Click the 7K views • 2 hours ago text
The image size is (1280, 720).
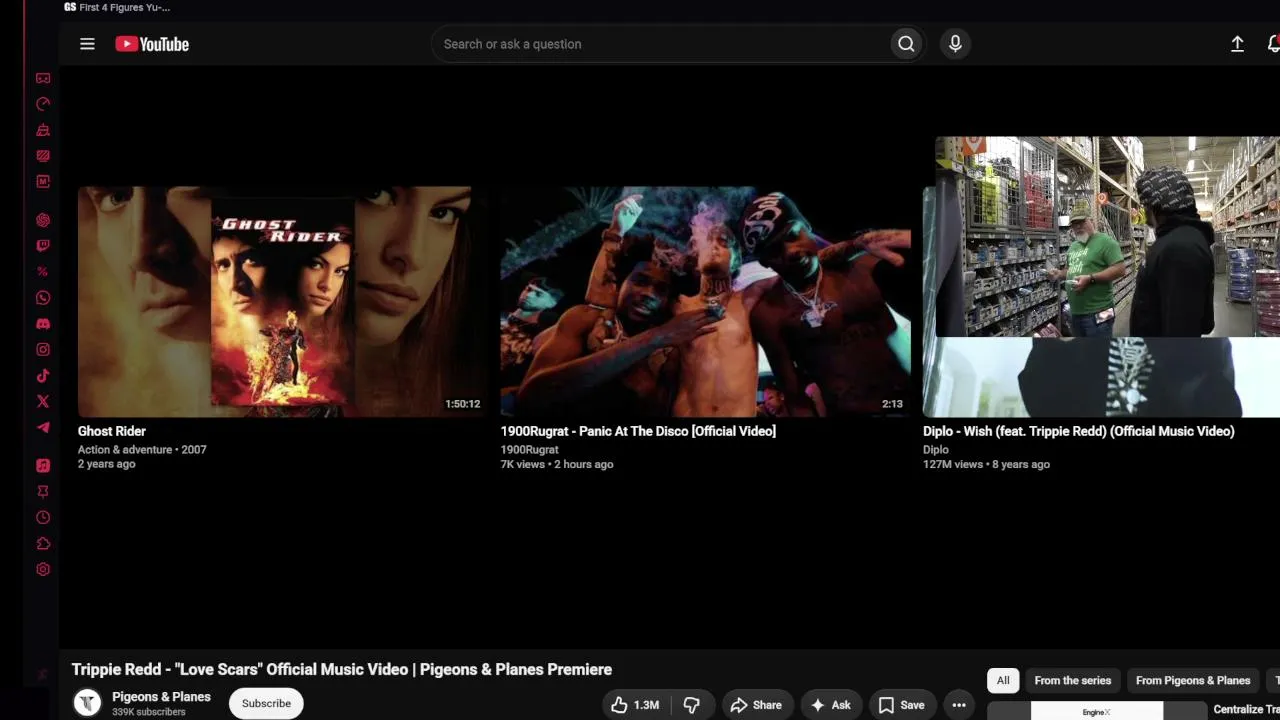(x=557, y=464)
